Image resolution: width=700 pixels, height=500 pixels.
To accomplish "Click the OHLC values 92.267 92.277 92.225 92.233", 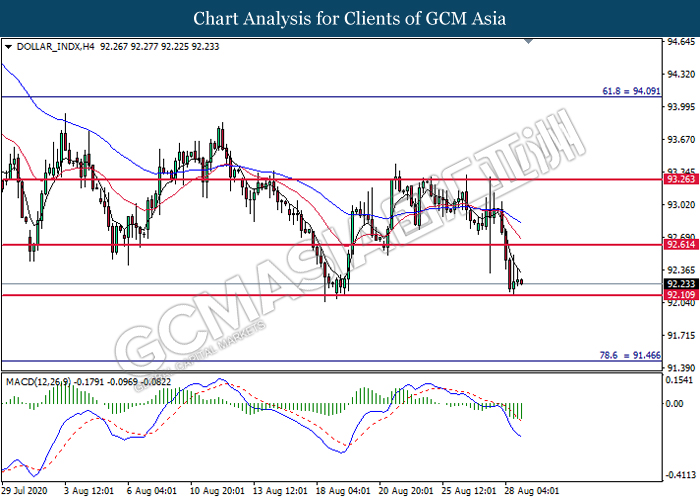I will (x=159, y=47).
